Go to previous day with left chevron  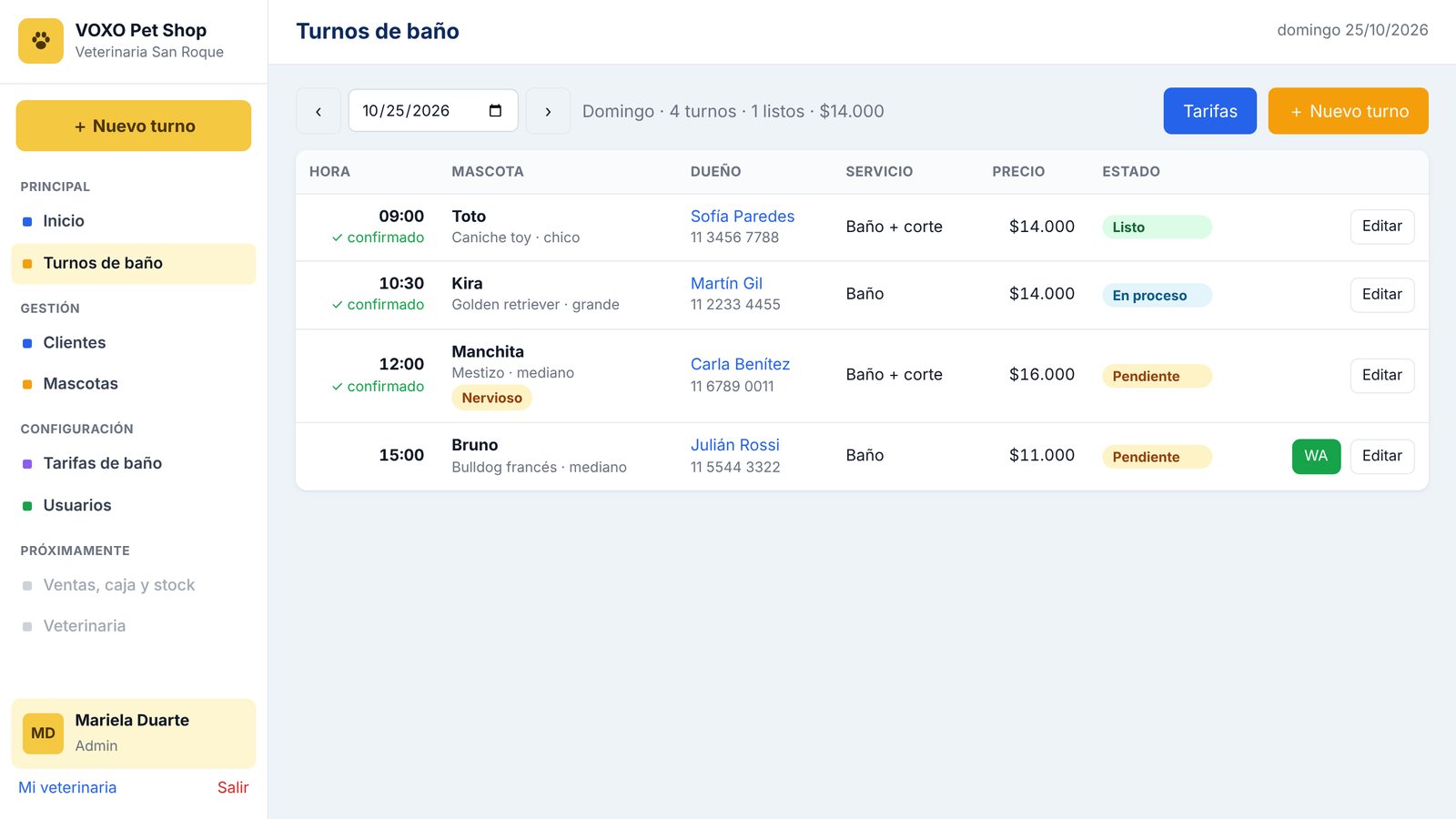pyautogui.click(x=318, y=111)
